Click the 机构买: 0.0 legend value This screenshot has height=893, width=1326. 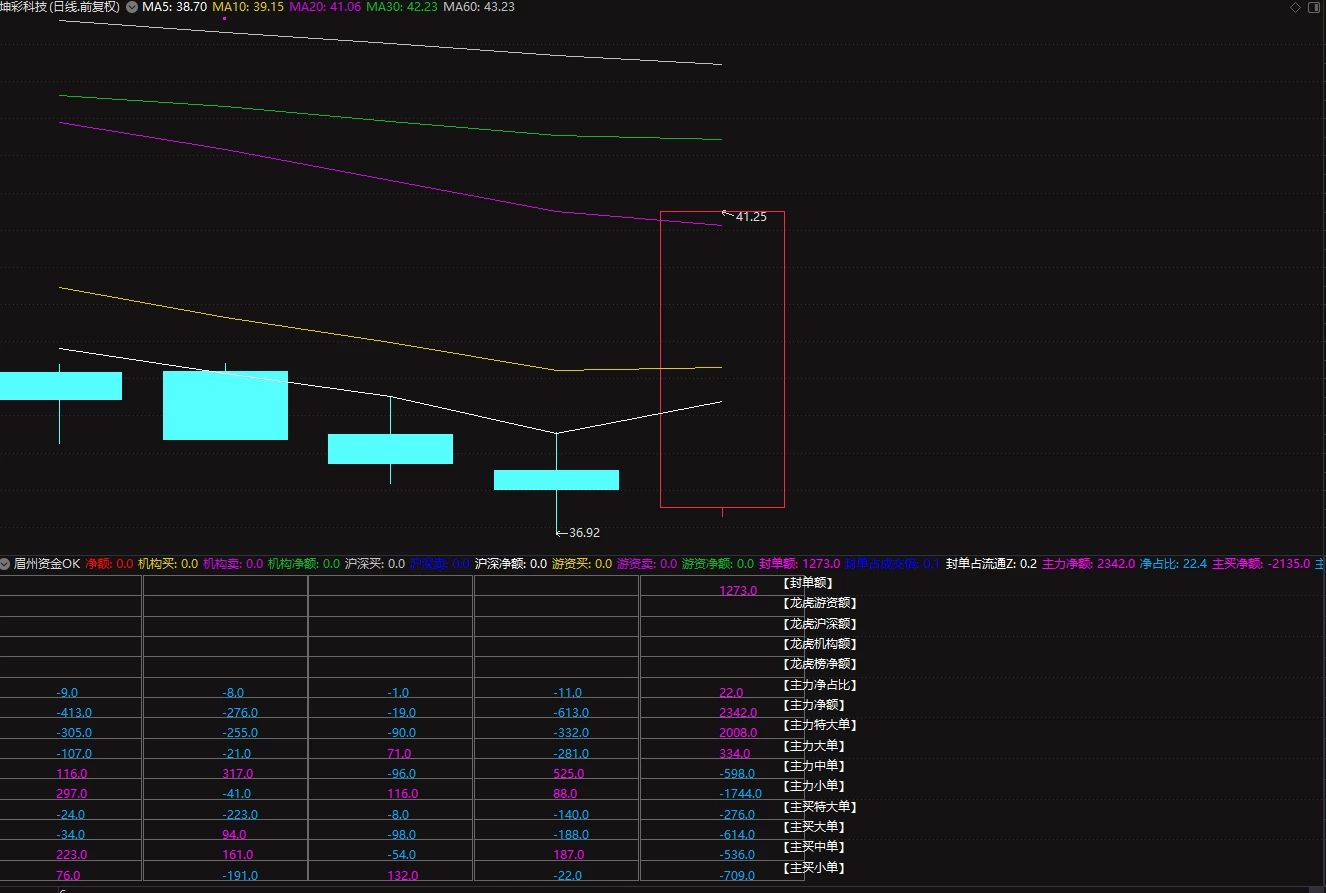coord(168,564)
